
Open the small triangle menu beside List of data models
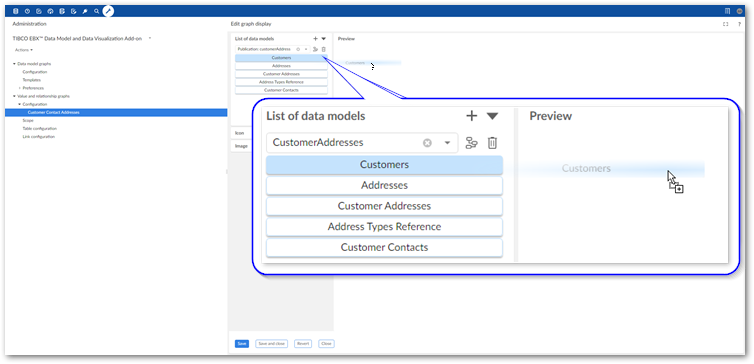[324, 38]
